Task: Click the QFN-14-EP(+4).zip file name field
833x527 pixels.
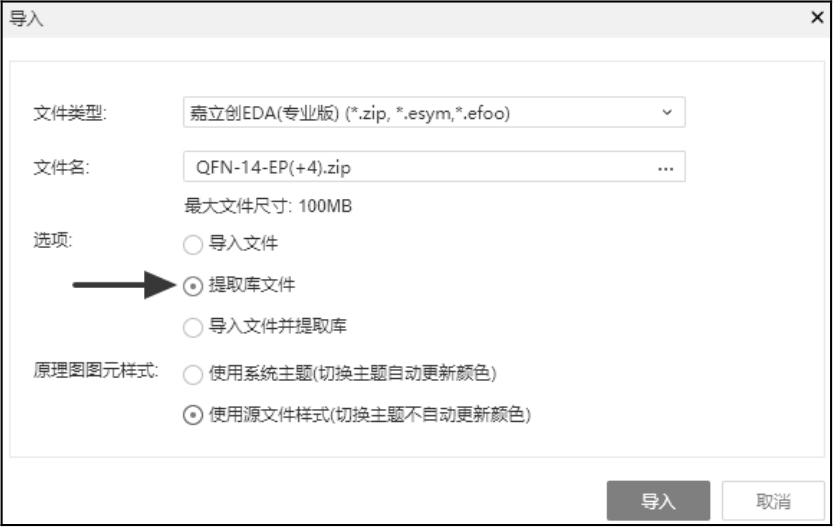Action: 410,169
